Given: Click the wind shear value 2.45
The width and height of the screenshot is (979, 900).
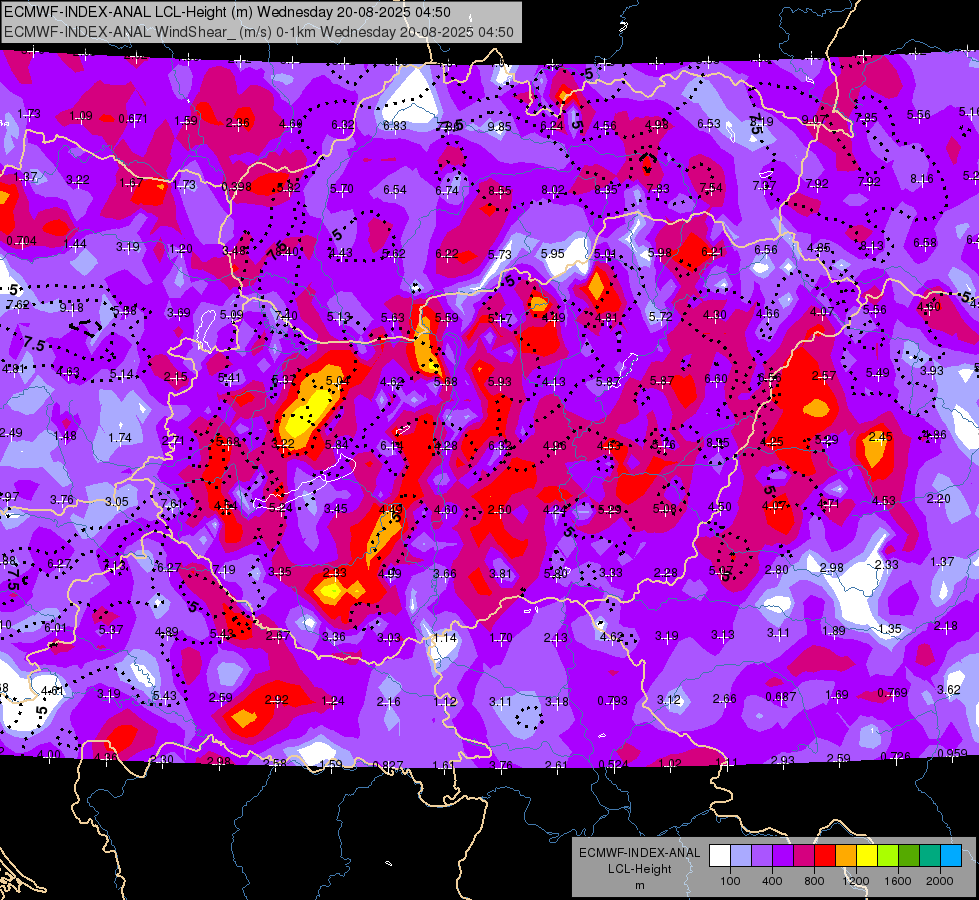Looking at the screenshot, I should [880, 437].
